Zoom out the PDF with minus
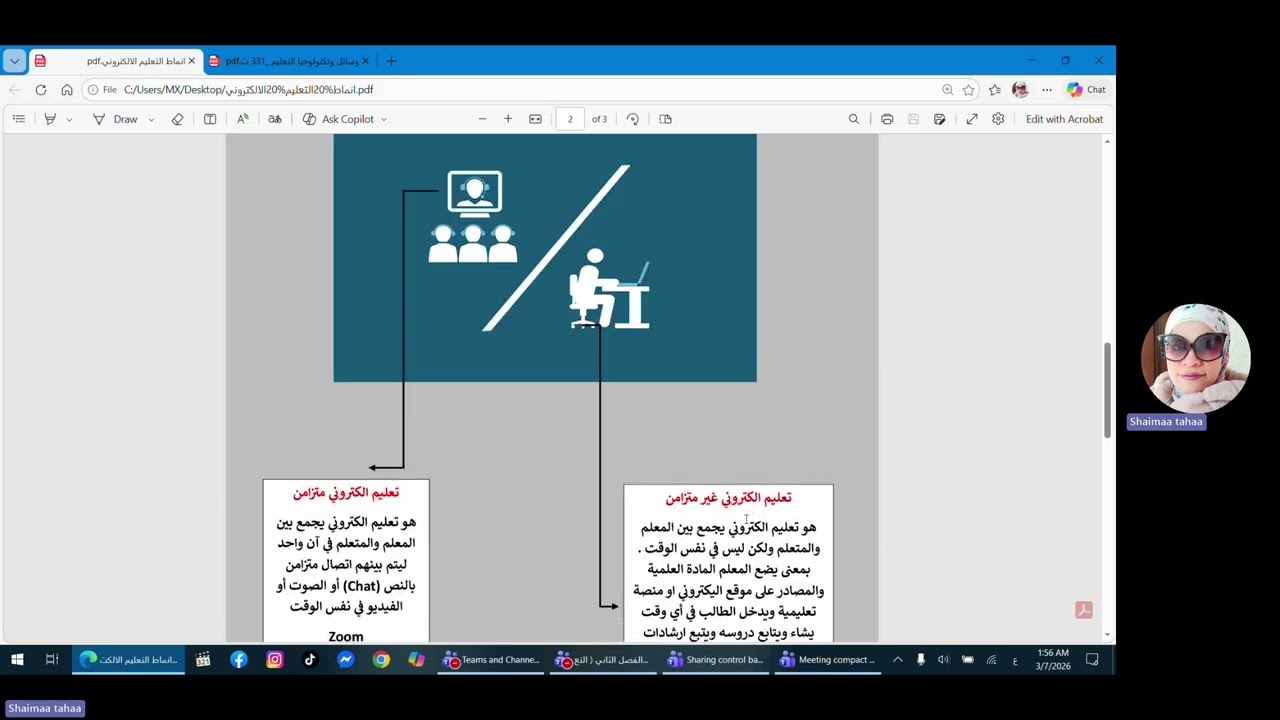Image resolution: width=1280 pixels, height=720 pixels. [482, 119]
